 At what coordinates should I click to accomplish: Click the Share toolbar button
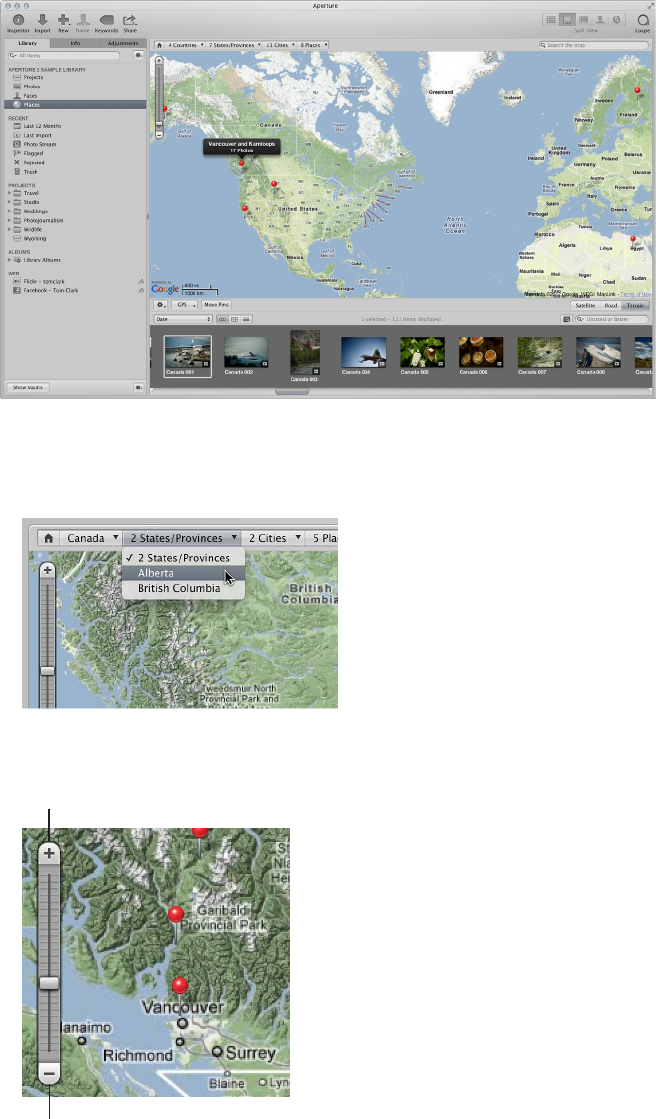(x=130, y=23)
